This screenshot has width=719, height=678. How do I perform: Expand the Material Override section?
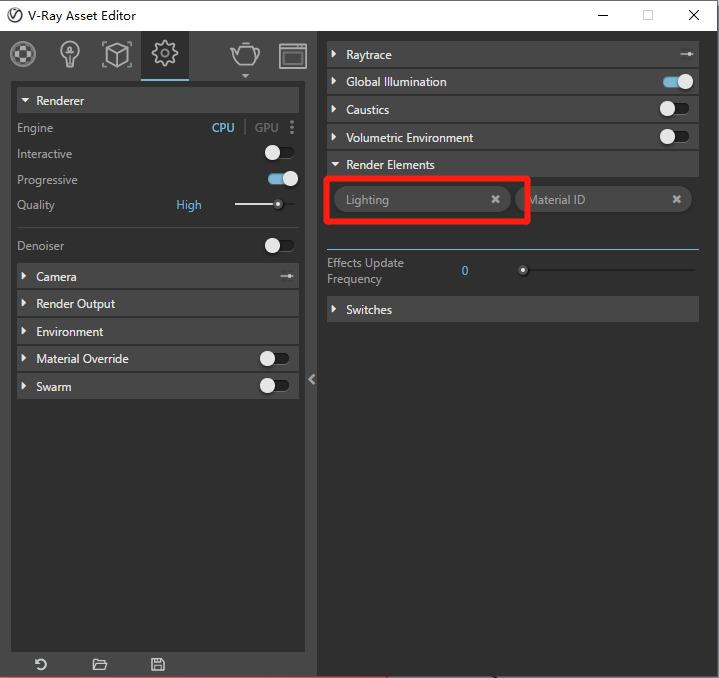coord(158,358)
